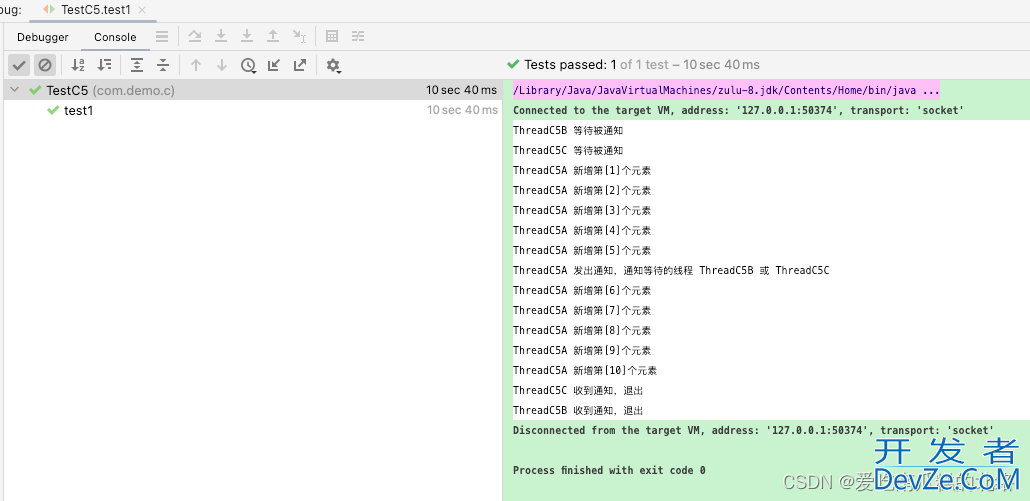Screen dimensions: 1030x501
Task: Select the TestC5.test1 debug session tab
Action: click(x=95, y=10)
